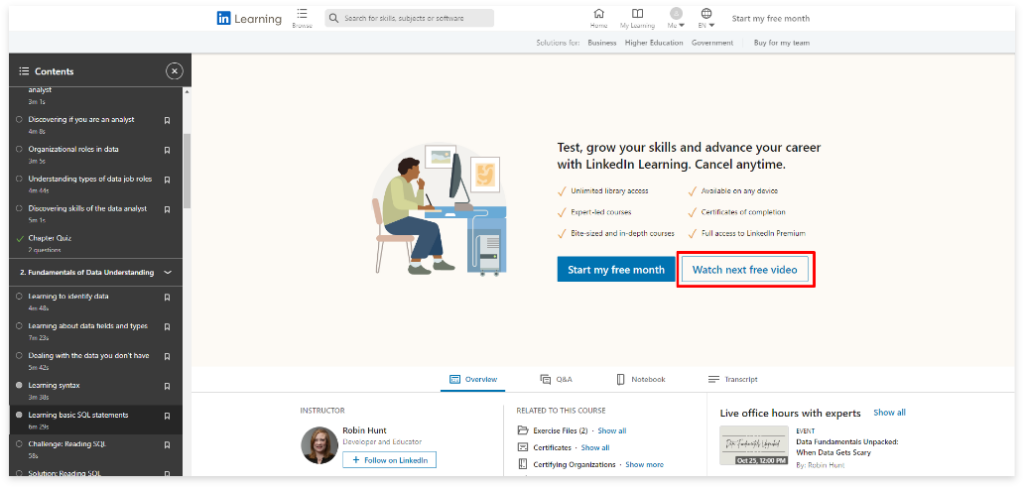The height and width of the screenshot is (488, 1024).
Task: Switch to the Q&A tab
Action: [556, 379]
